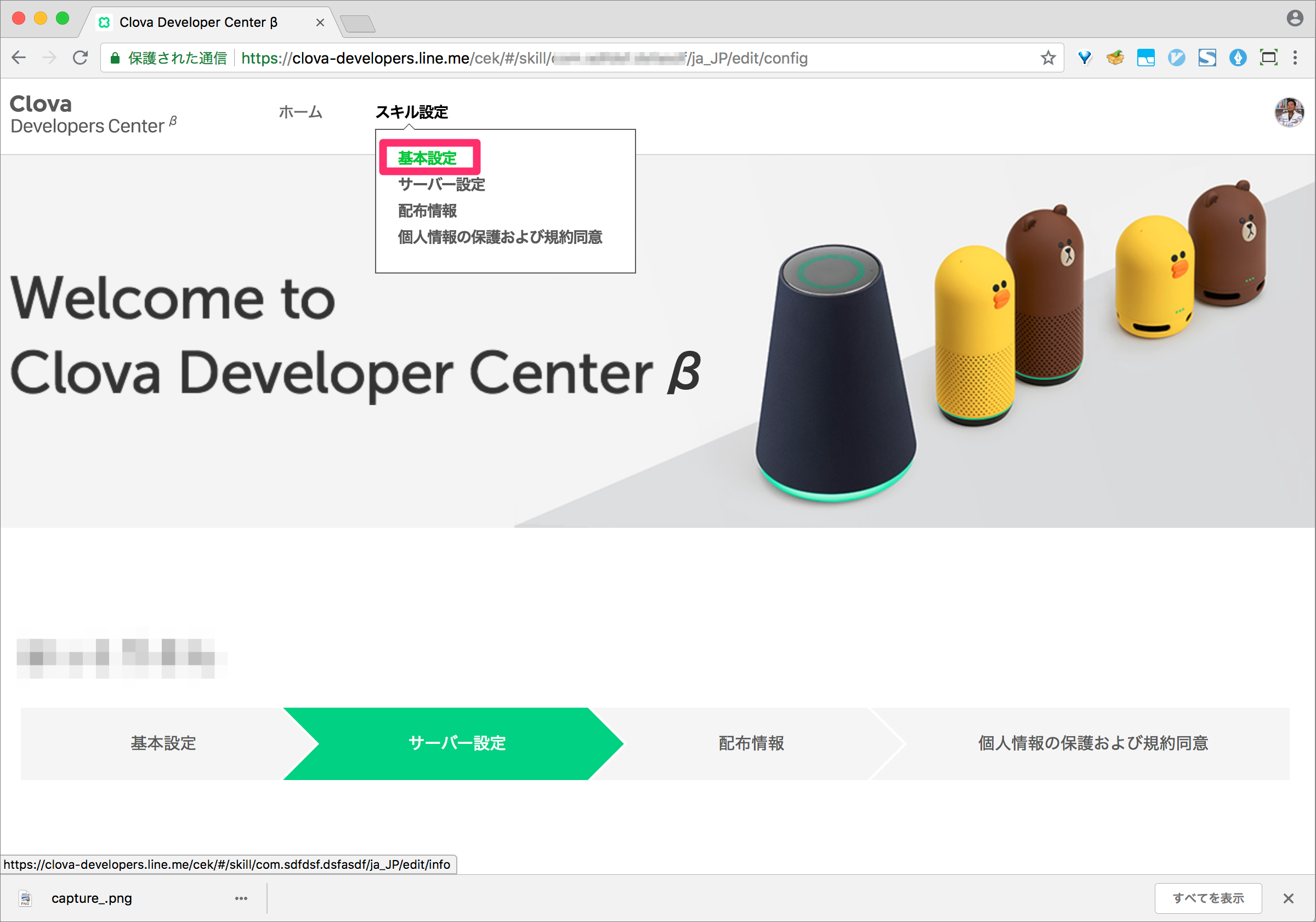The image size is (1316, 922).
Task: Open a new browser tab
Action: [358, 24]
